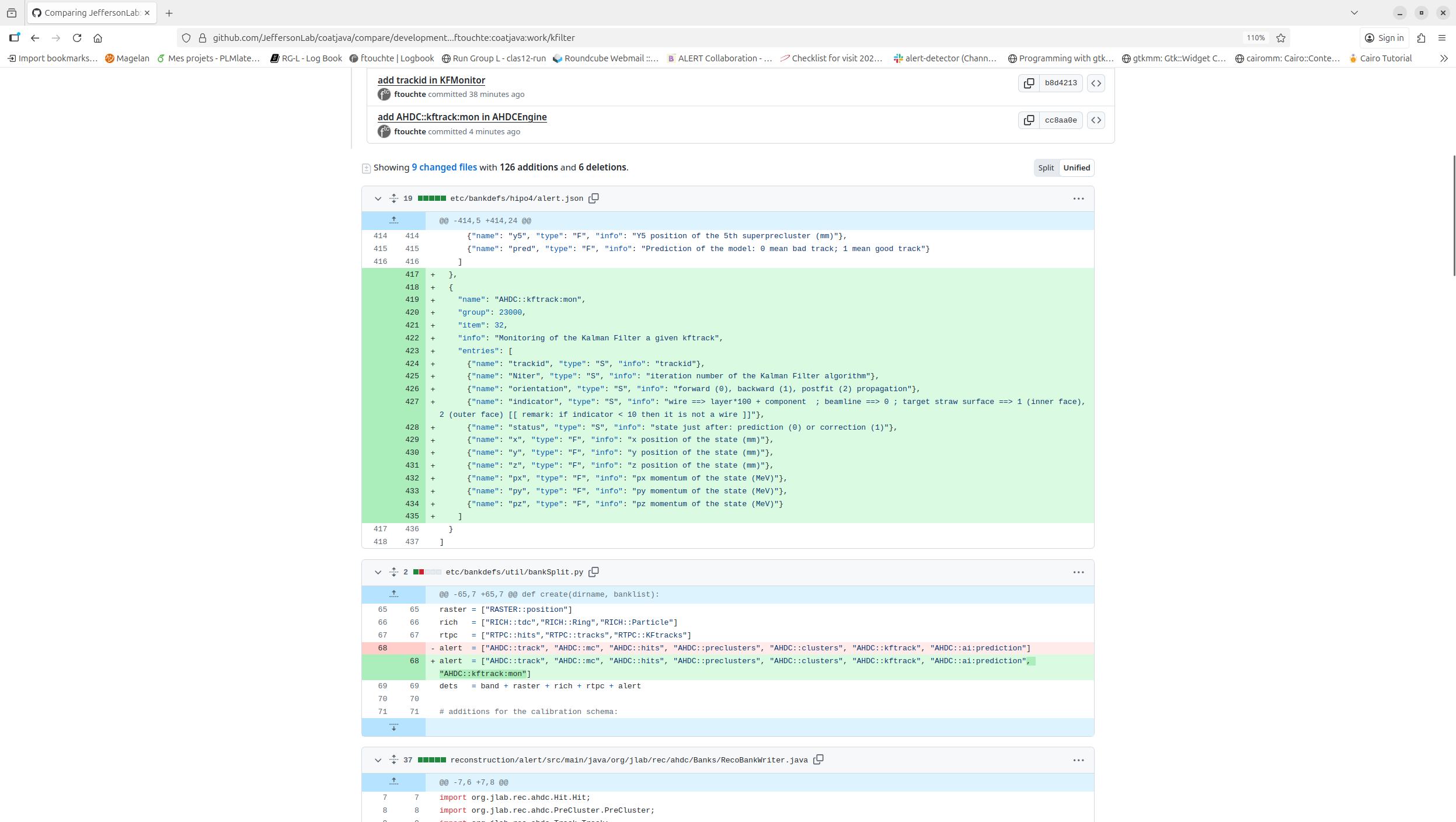Browse repository at commit cc8aa0e

1096,120
